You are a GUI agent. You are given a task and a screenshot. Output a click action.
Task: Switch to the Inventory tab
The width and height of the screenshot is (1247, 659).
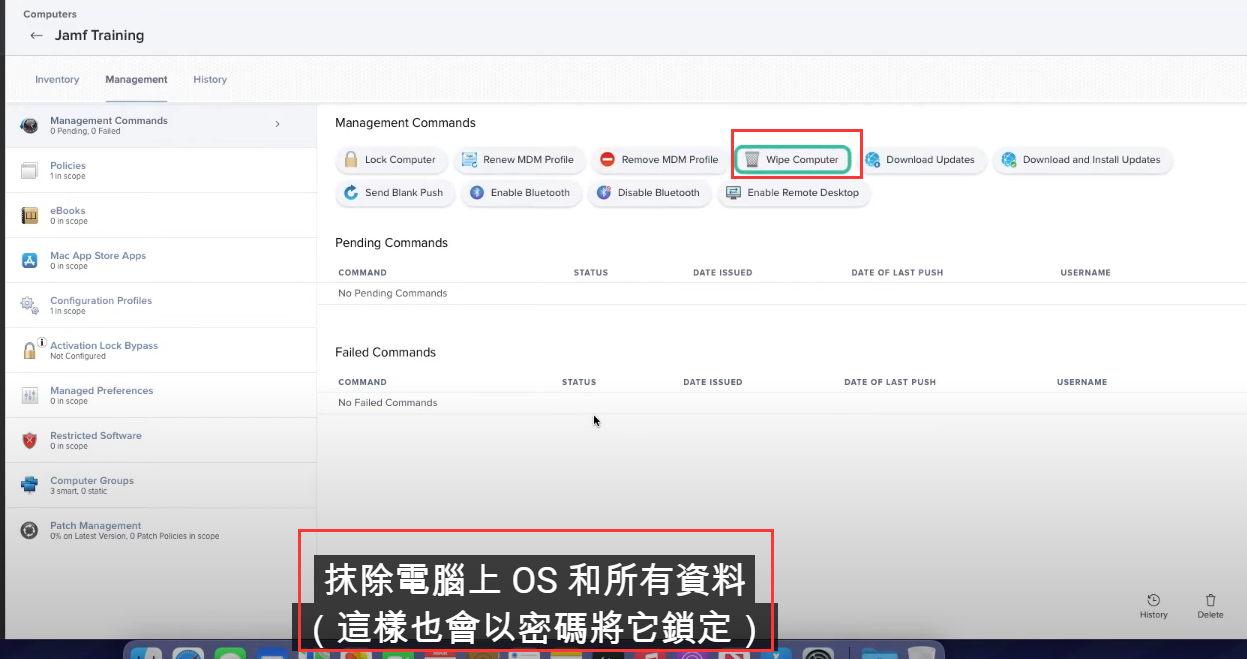point(57,80)
